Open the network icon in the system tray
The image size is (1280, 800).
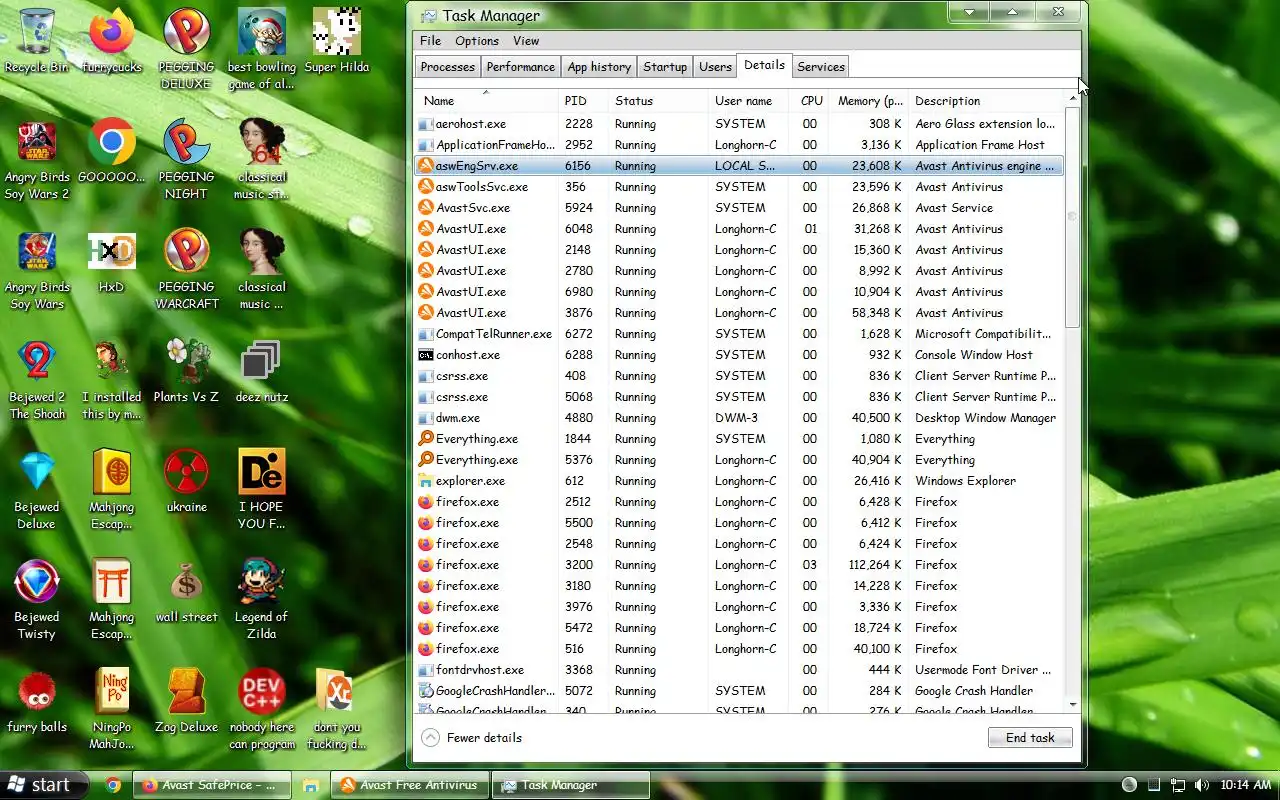point(1177,785)
